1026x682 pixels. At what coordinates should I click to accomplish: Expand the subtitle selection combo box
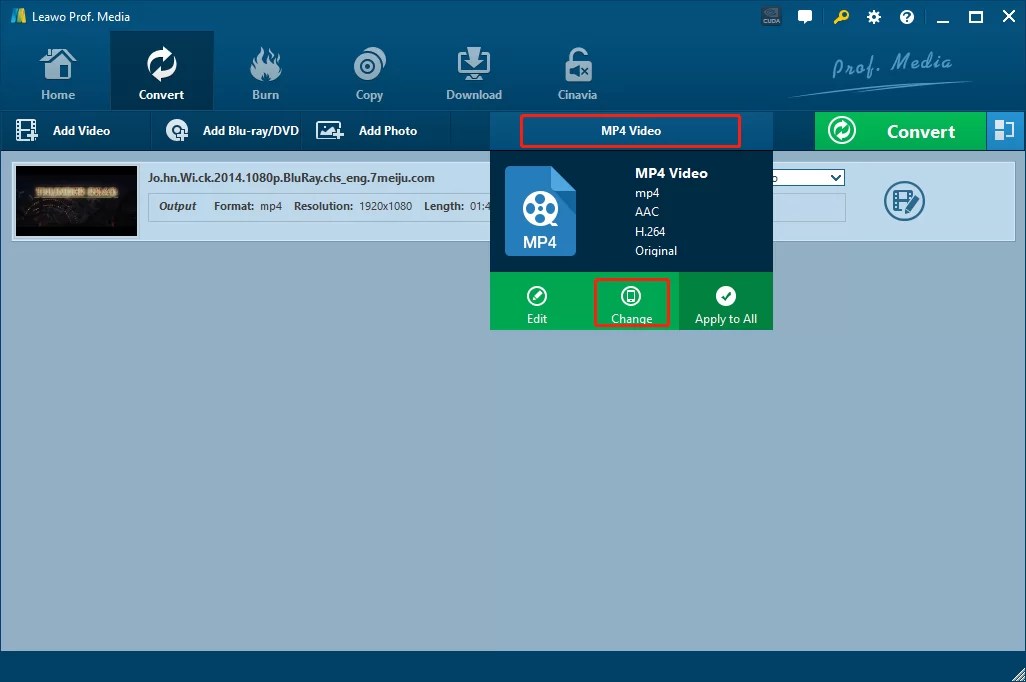pos(836,177)
